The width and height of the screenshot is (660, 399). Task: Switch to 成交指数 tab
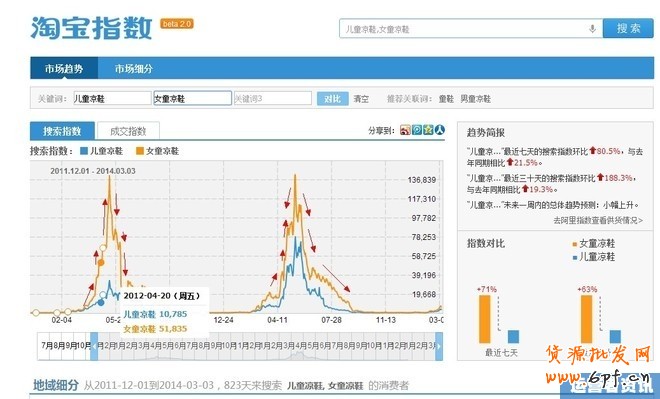pos(128,131)
